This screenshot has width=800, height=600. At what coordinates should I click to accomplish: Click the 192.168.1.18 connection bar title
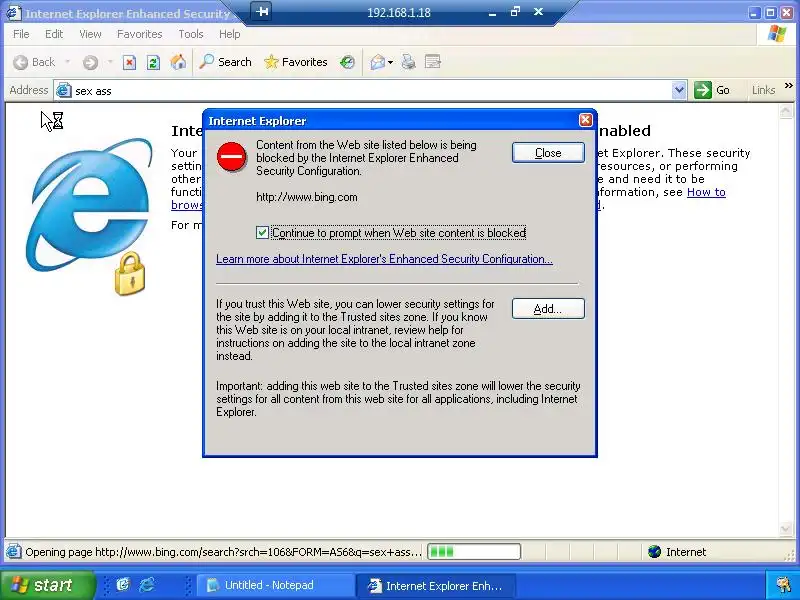(399, 13)
